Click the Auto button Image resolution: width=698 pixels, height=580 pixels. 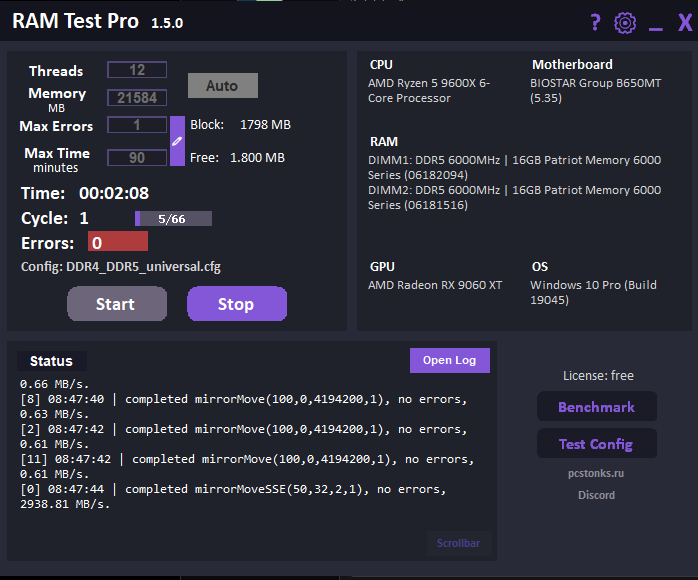[x=223, y=85]
